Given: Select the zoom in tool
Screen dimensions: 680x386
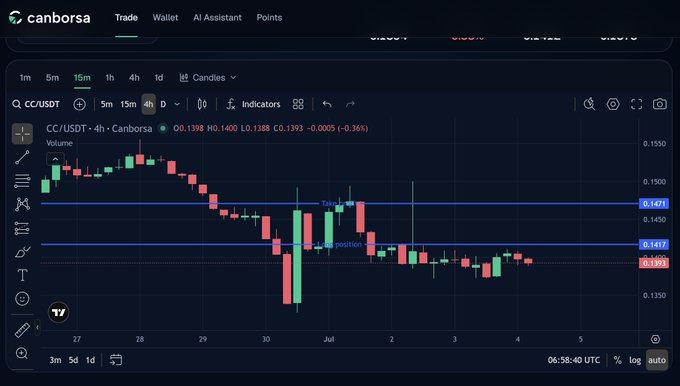Looking at the screenshot, I should point(22,353).
